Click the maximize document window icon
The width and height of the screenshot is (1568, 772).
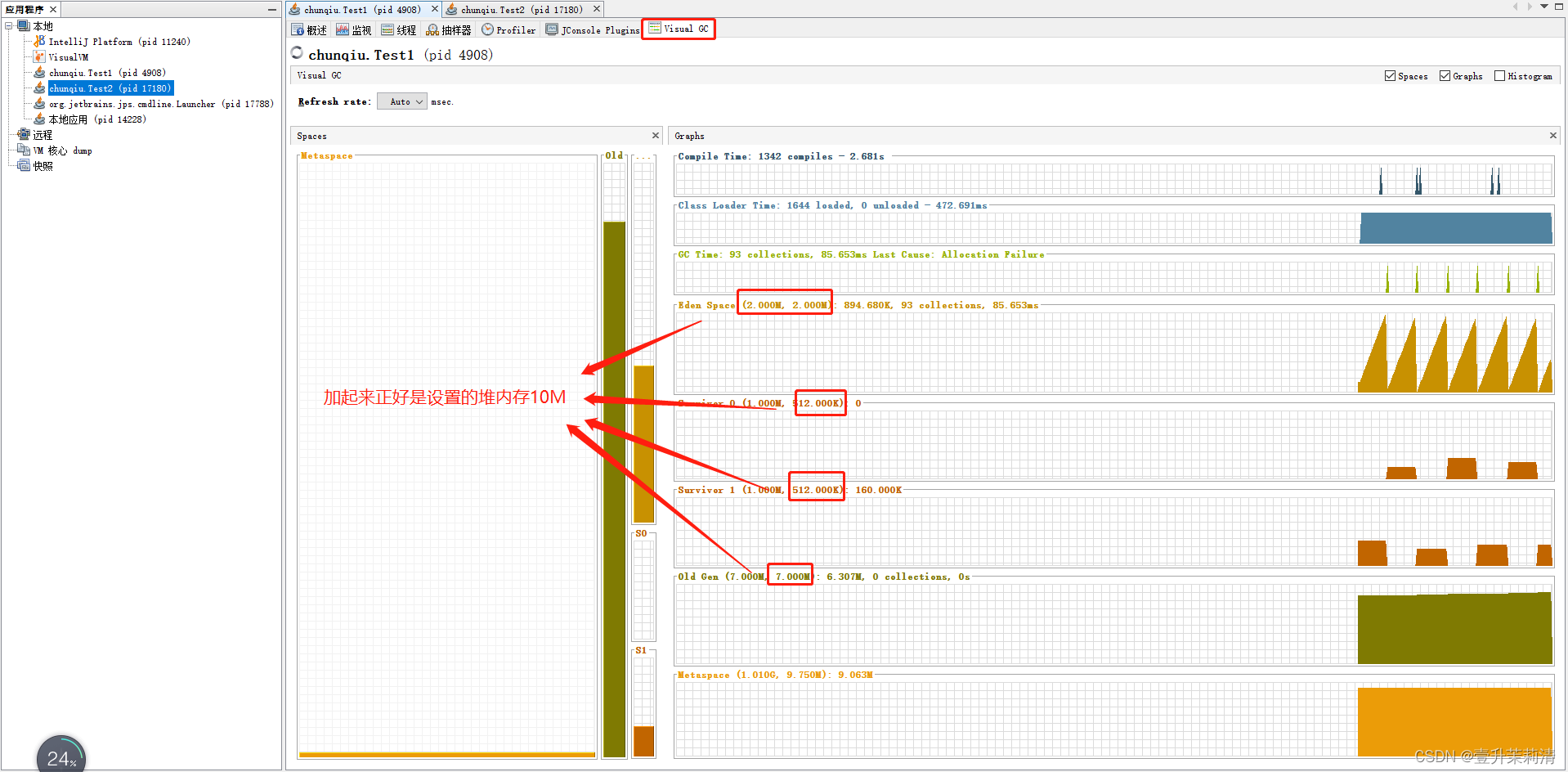[1558, 7]
